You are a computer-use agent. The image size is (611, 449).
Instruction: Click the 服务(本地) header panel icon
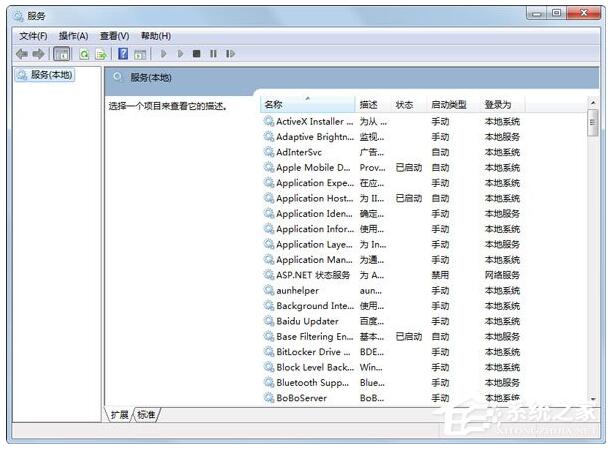click(117, 77)
